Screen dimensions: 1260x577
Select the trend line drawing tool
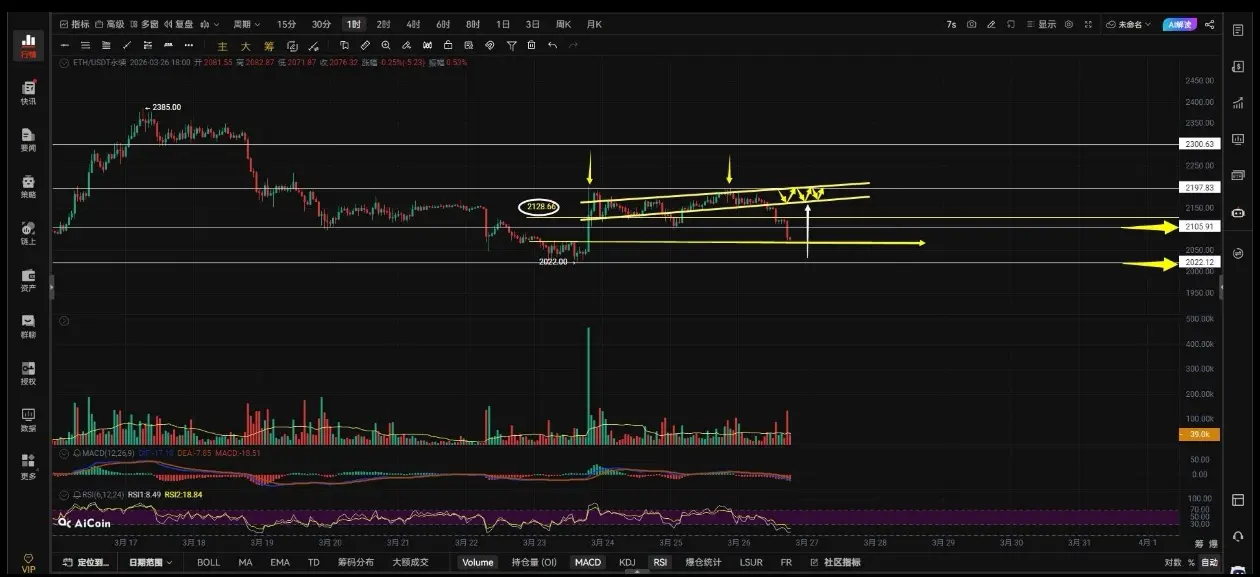(127, 45)
